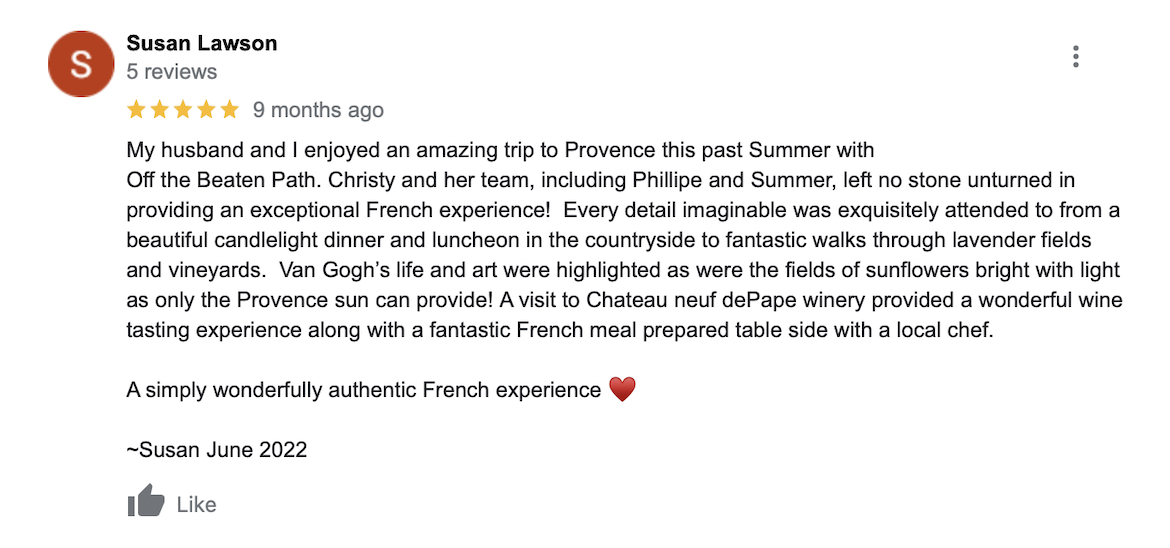Open Susan Lawson's profile name link
Screen dimensions: 1170x548
(x=201, y=43)
